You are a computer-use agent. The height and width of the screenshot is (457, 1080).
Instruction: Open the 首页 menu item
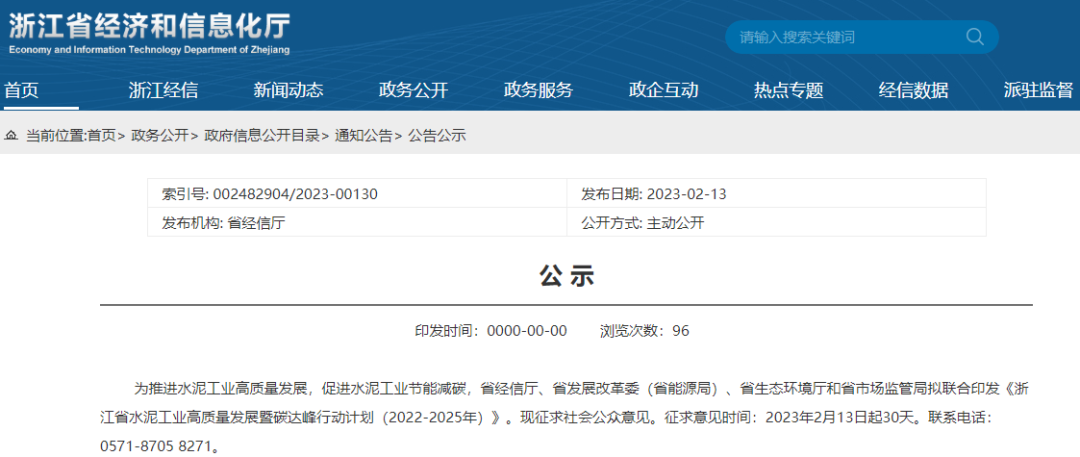(22, 90)
